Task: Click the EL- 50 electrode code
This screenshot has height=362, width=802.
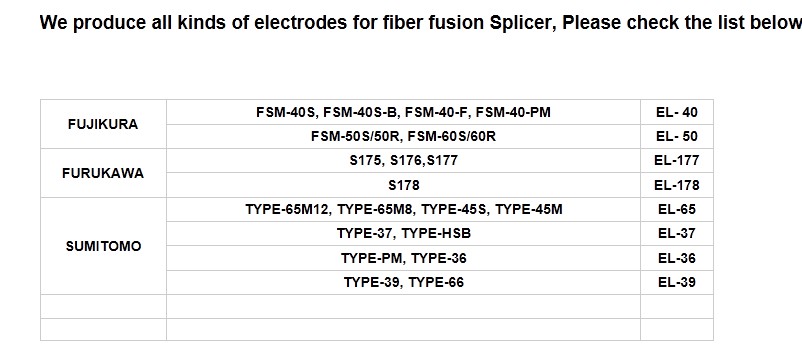Action: pos(677,137)
